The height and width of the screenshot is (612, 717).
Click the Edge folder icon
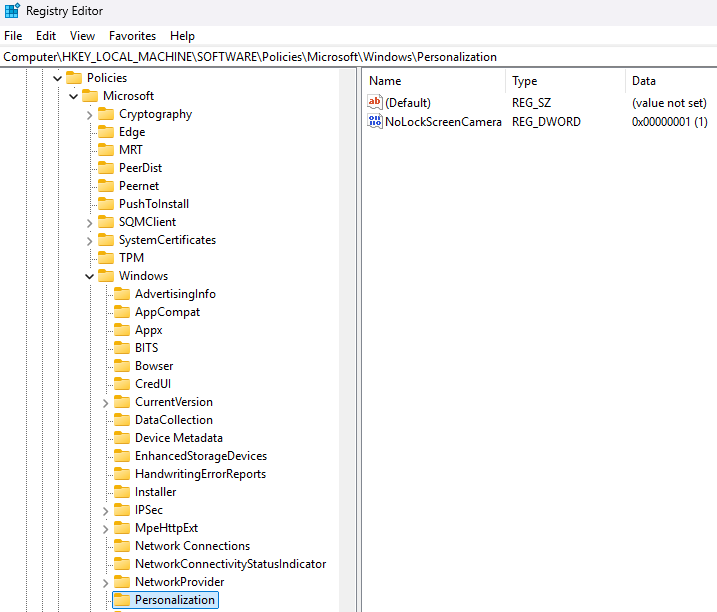(106, 132)
